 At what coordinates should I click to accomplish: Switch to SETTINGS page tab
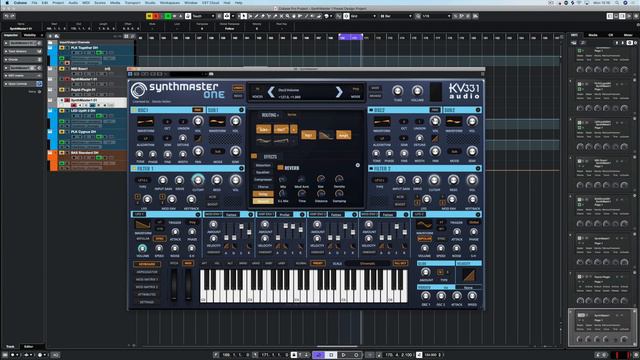click(147, 302)
